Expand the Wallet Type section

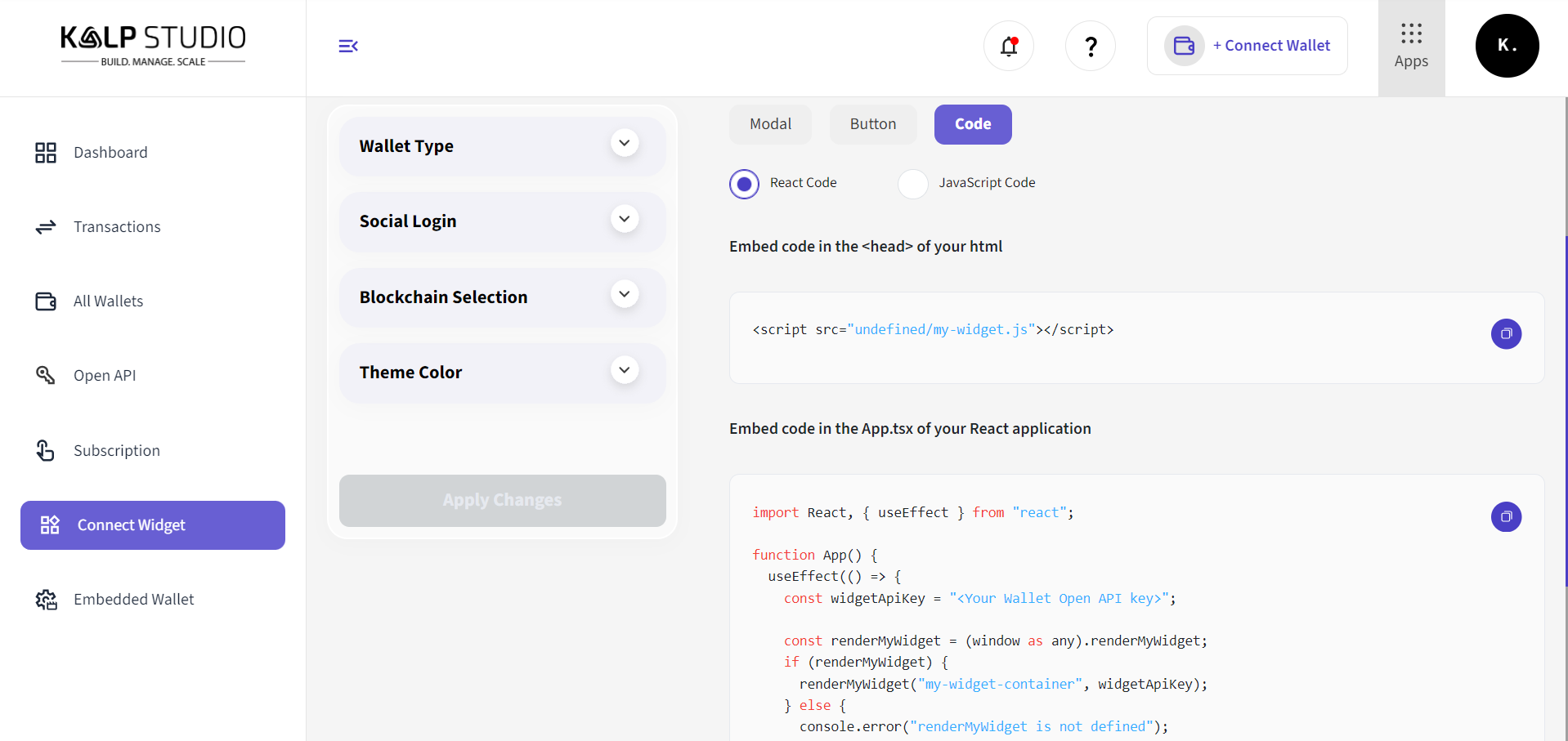[625, 144]
